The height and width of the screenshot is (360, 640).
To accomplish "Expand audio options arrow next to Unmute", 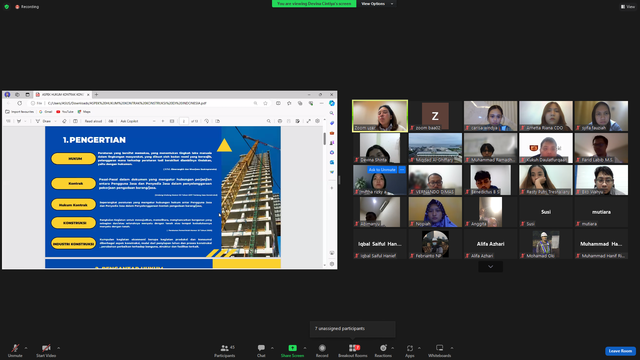I will 26,348.
